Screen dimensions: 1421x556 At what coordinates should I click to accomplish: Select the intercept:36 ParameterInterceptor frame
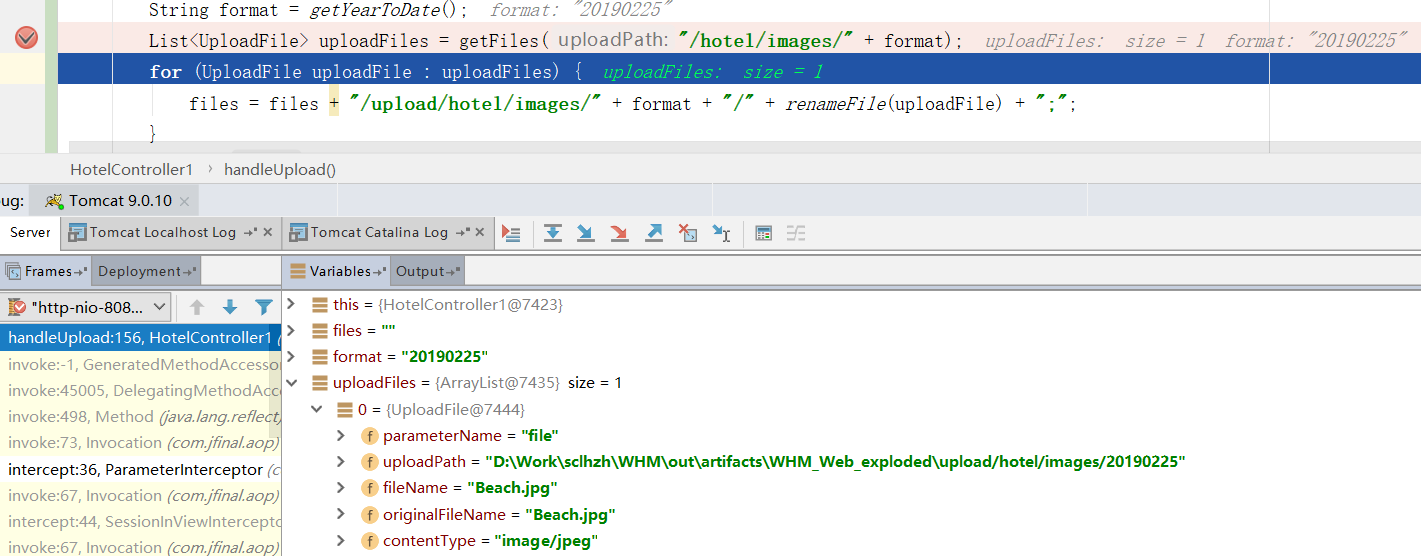tap(140, 469)
